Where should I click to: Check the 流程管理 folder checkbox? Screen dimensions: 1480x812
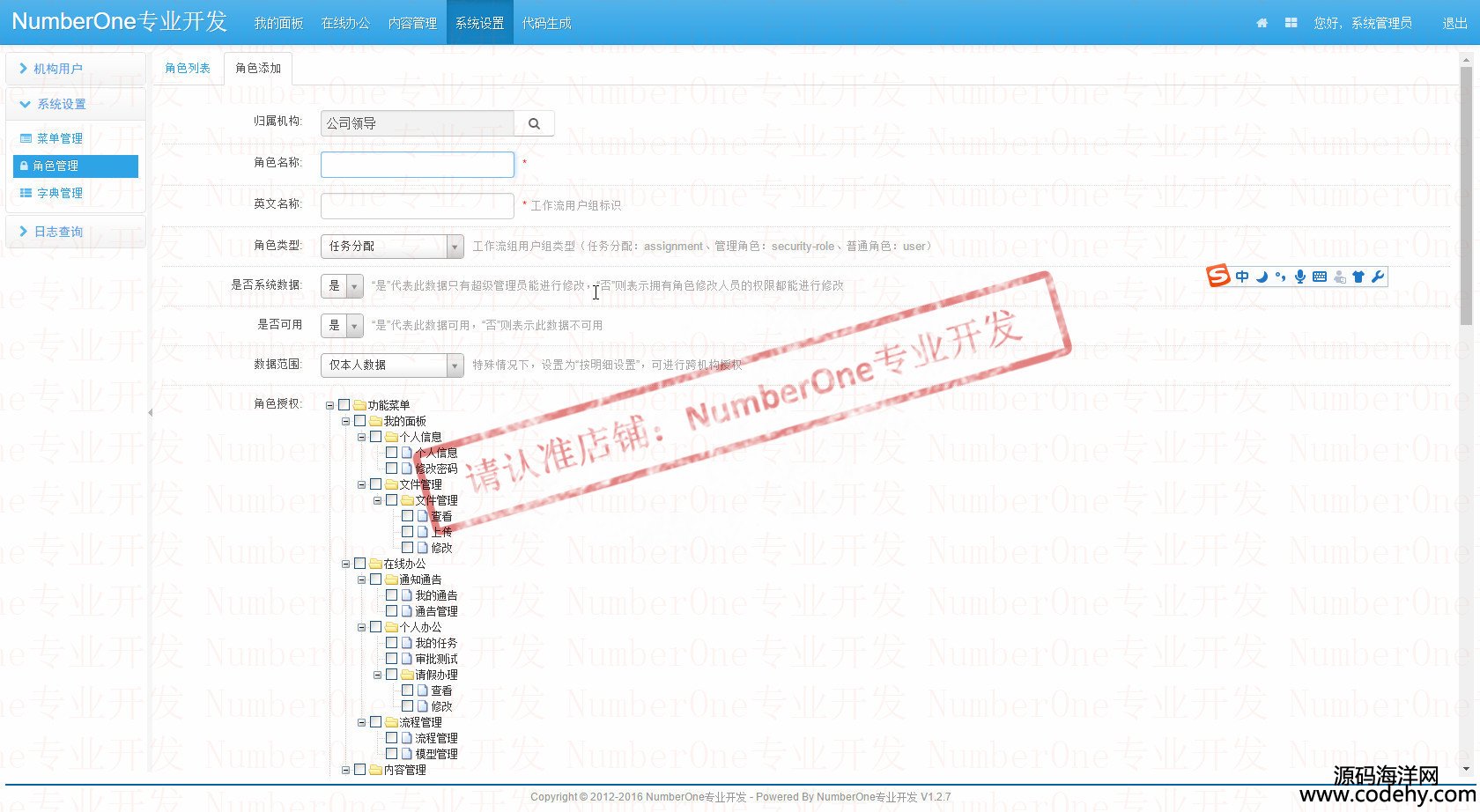(376, 722)
